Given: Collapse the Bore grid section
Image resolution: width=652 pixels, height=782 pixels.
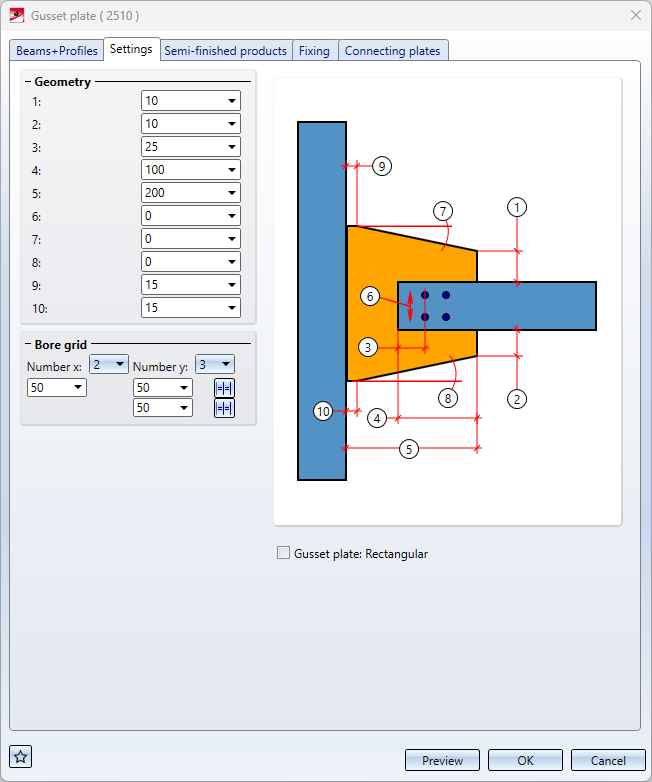Looking at the screenshot, I should click(28, 345).
